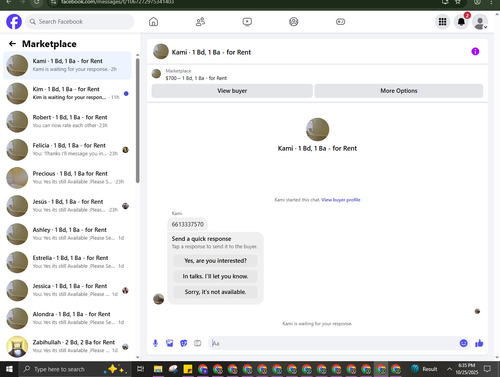Screen dimensions: 500x377
Task: Open the Robert conversation
Action: (67, 122)
